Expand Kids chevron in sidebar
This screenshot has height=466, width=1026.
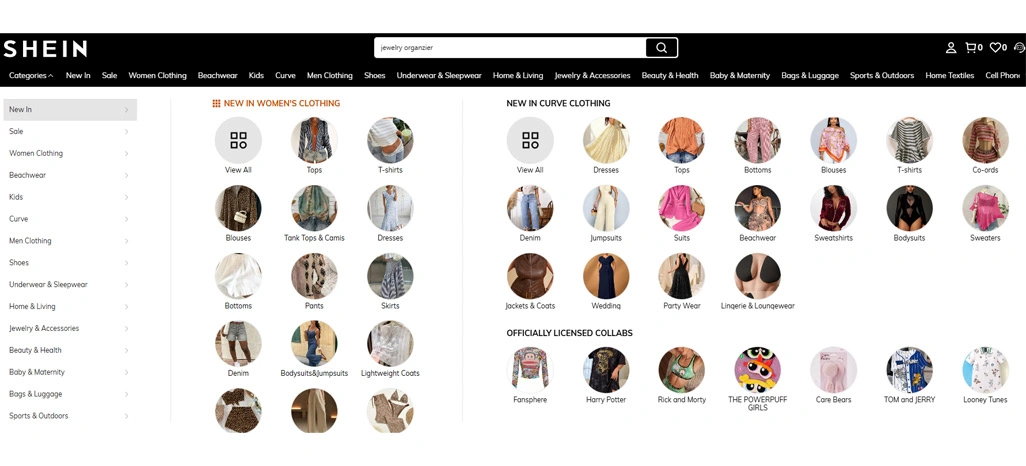pos(126,197)
